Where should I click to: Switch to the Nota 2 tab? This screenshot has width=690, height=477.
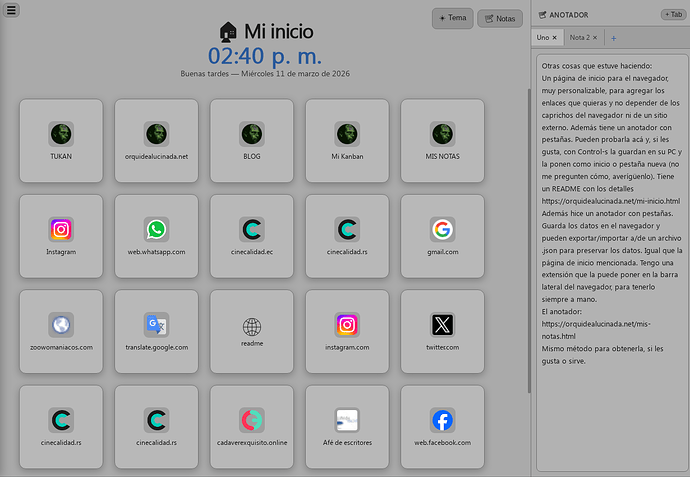pyautogui.click(x=579, y=38)
